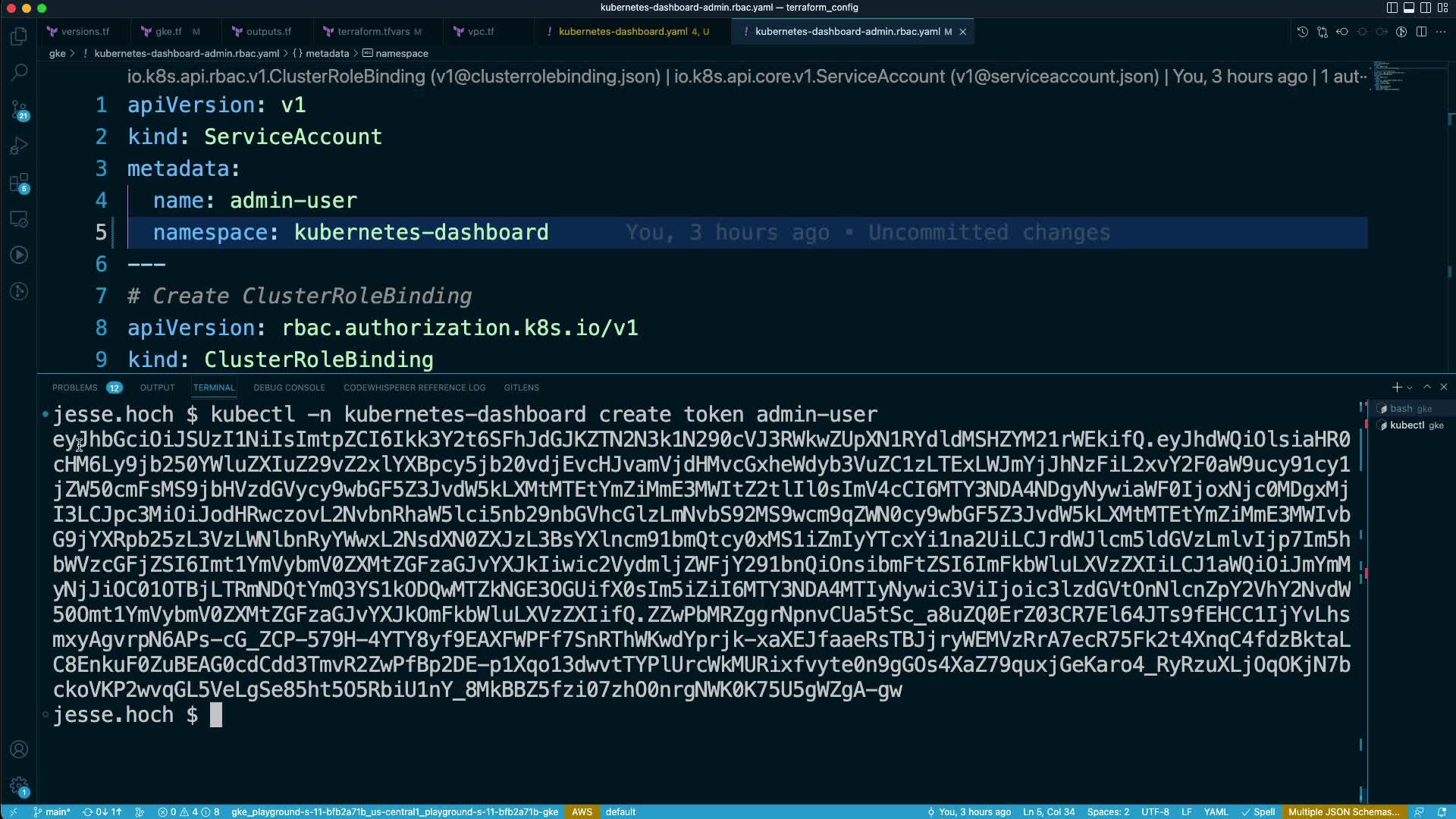1456x819 pixels.
Task: Open Run and Debug view
Action: pos(19,146)
